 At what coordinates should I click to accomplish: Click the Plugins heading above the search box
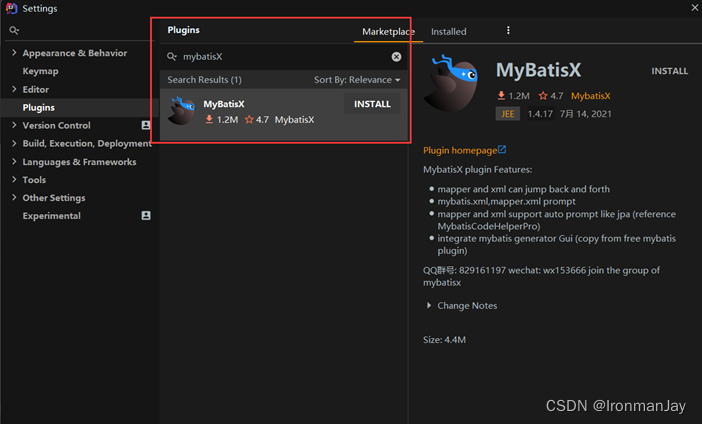[x=184, y=30]
